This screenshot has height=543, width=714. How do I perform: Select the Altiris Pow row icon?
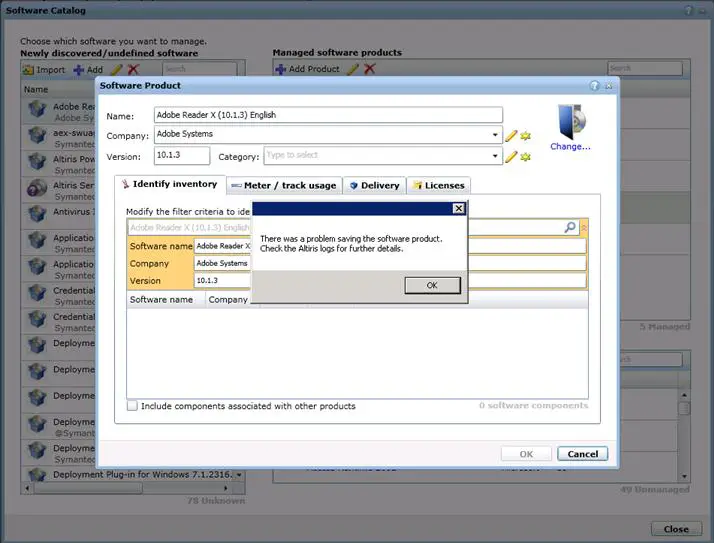coord(37,162)
